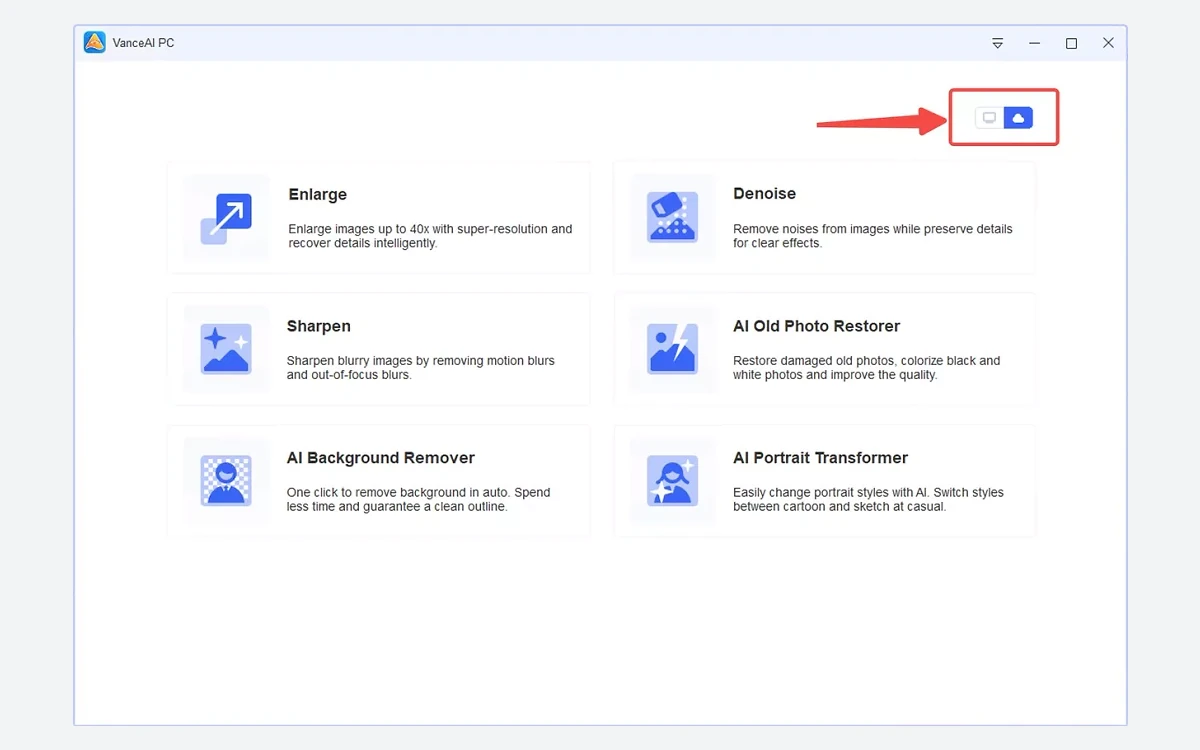The image size is (1200, 750).
Task: Select the Sharpen sparkle image icon
Action: pos(226,349)
